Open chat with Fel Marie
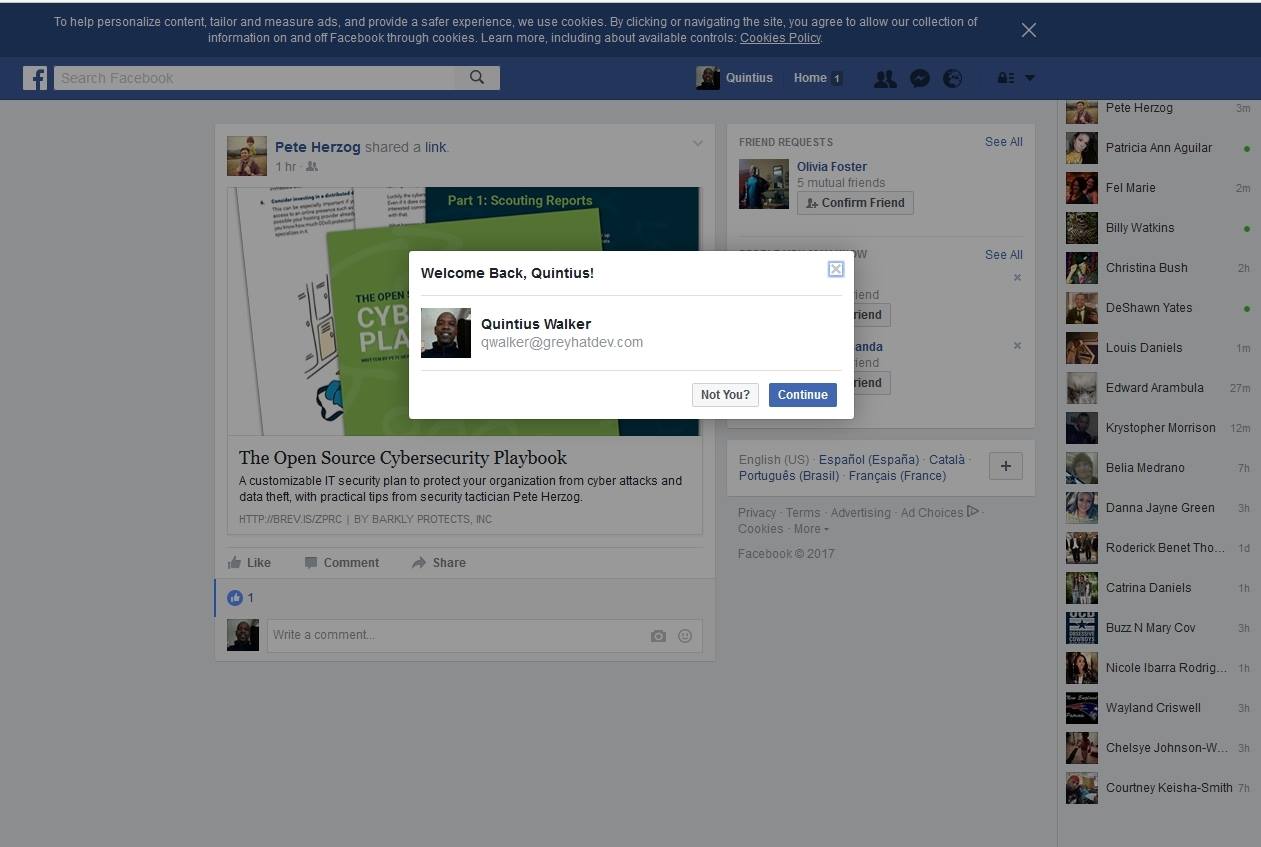The image size is (1261, 847). [1158, 188]
